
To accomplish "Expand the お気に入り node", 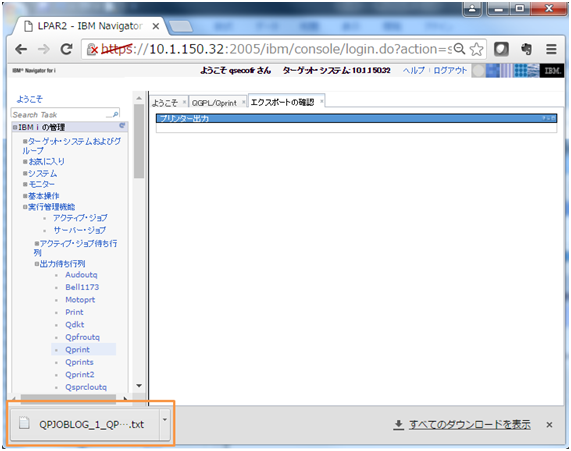I will [25, 161].
